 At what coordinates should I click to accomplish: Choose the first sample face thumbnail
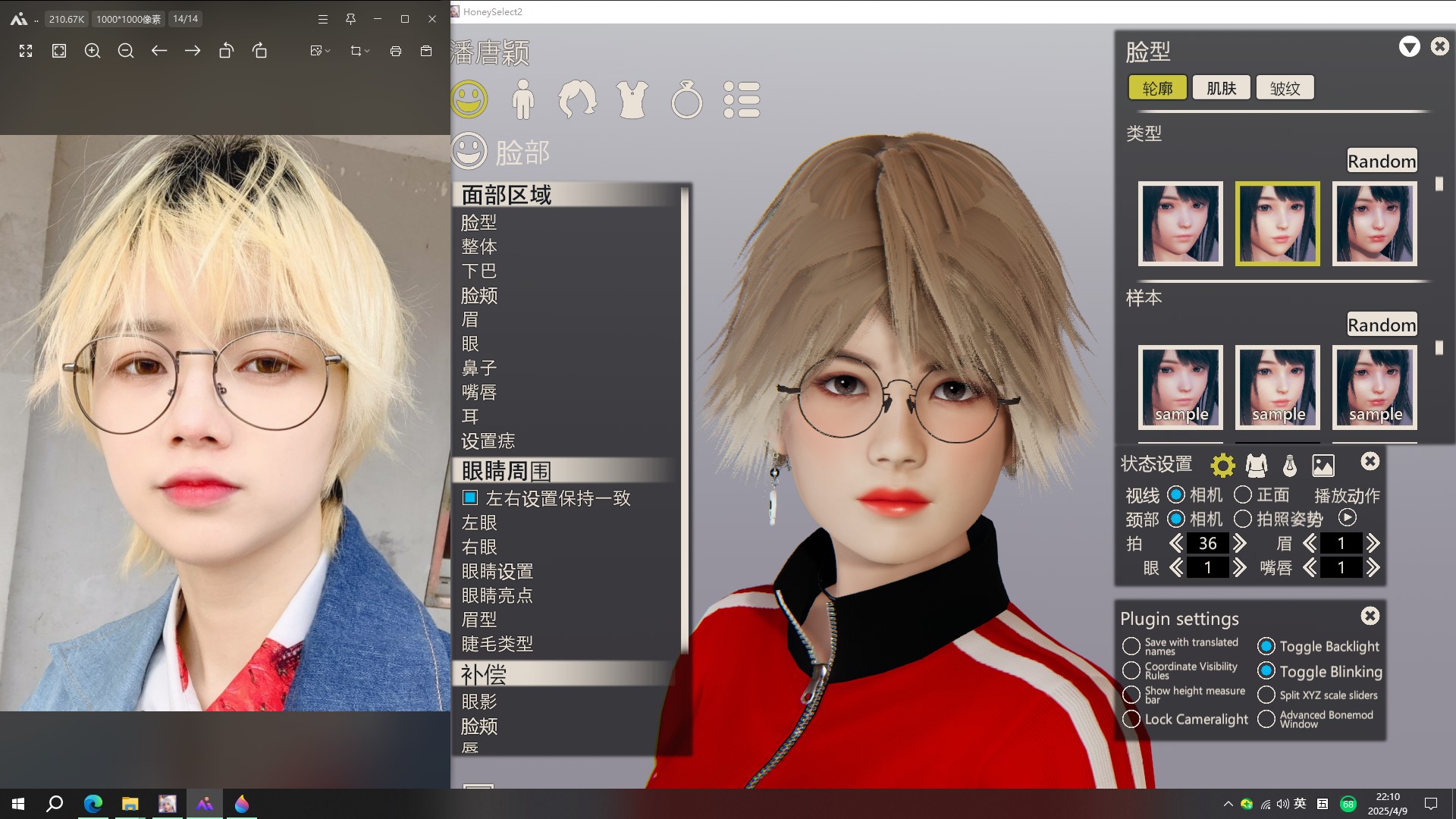(x=1180, y=388)
